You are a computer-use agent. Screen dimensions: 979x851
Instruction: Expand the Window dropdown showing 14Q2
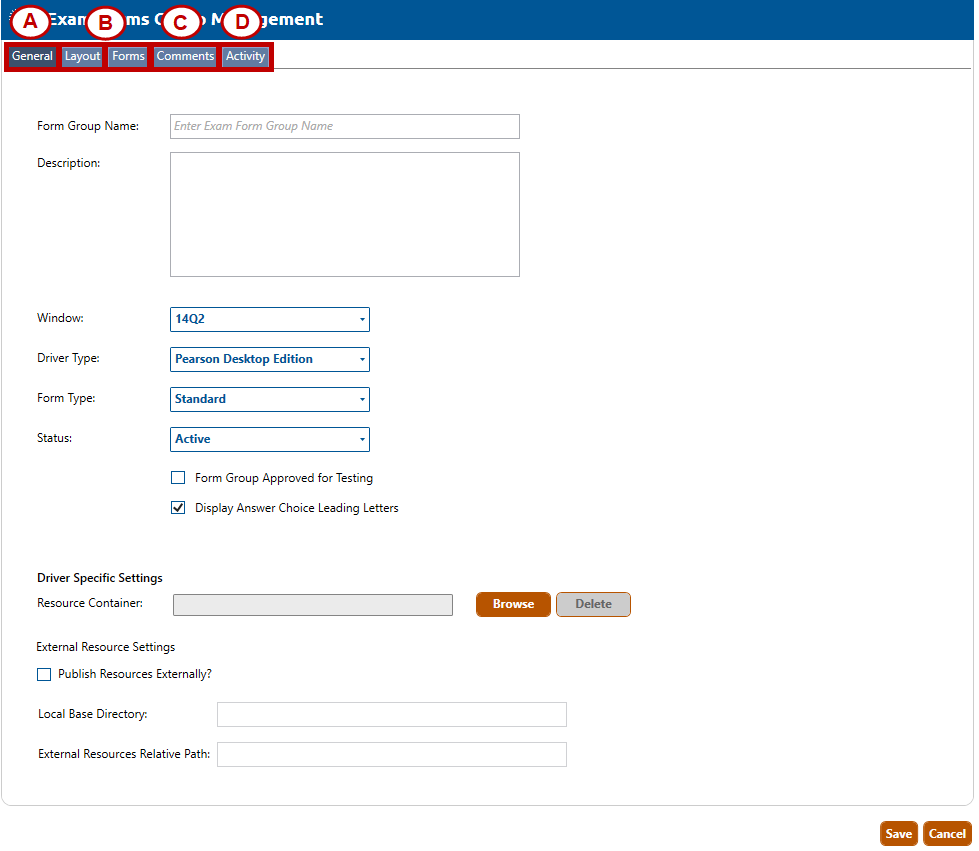point(270,319)
